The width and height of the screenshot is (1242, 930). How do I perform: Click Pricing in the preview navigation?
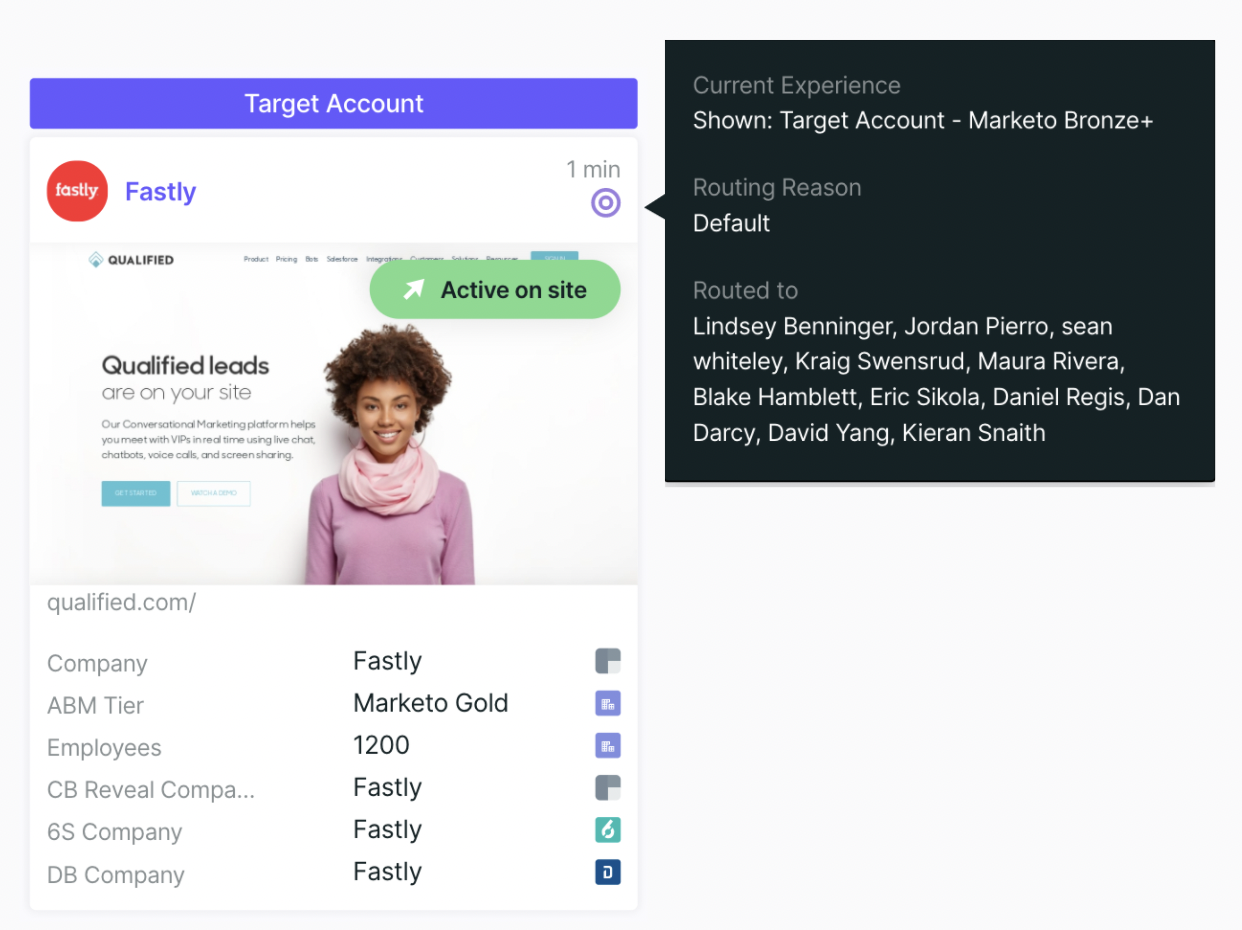point(287,259)
